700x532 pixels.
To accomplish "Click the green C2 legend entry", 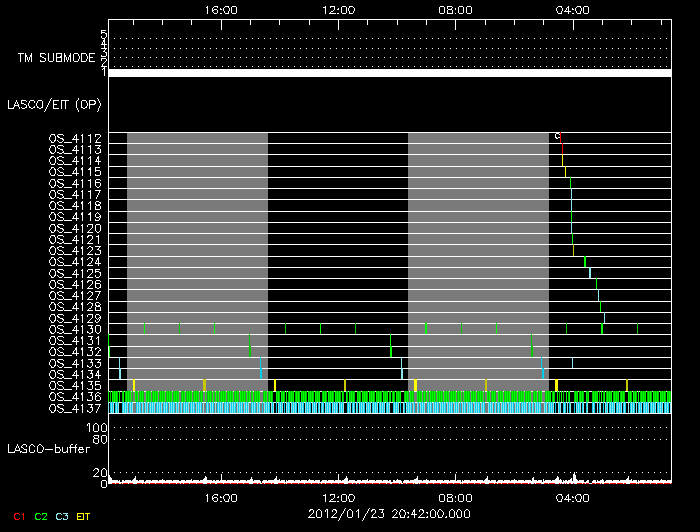I will click(x=41, y=516).
